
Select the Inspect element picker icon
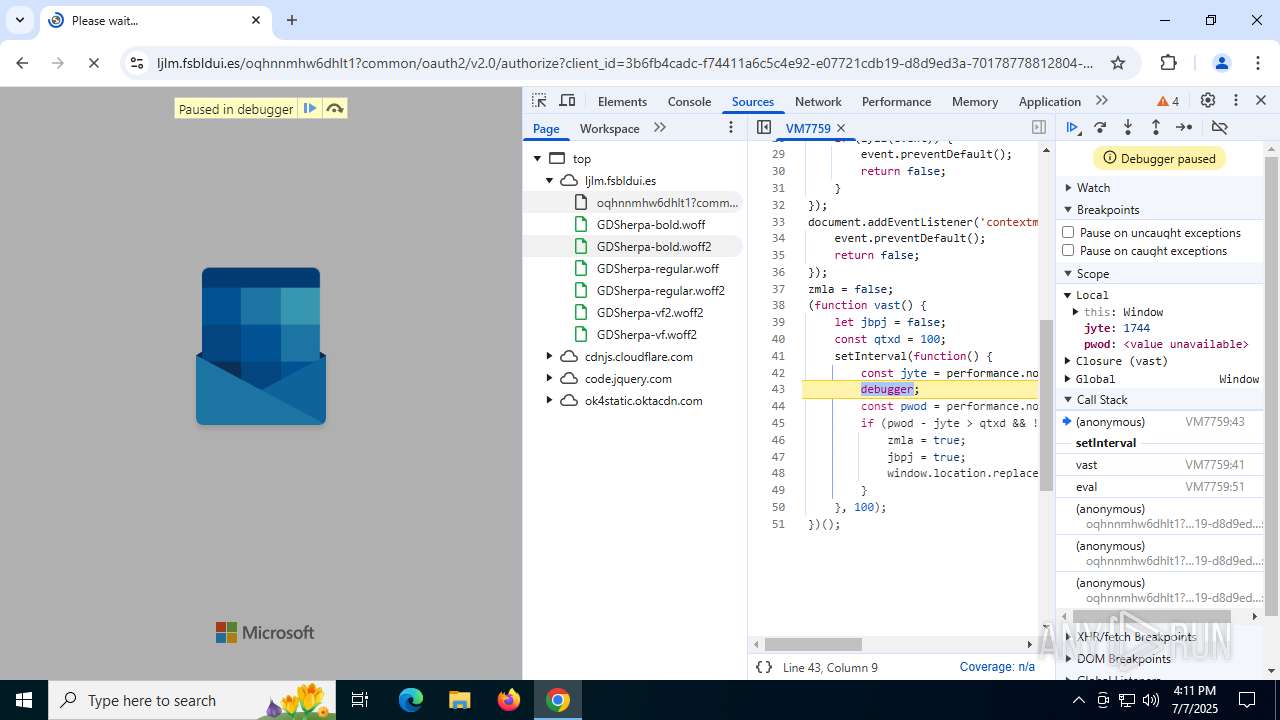coord(539,101)
